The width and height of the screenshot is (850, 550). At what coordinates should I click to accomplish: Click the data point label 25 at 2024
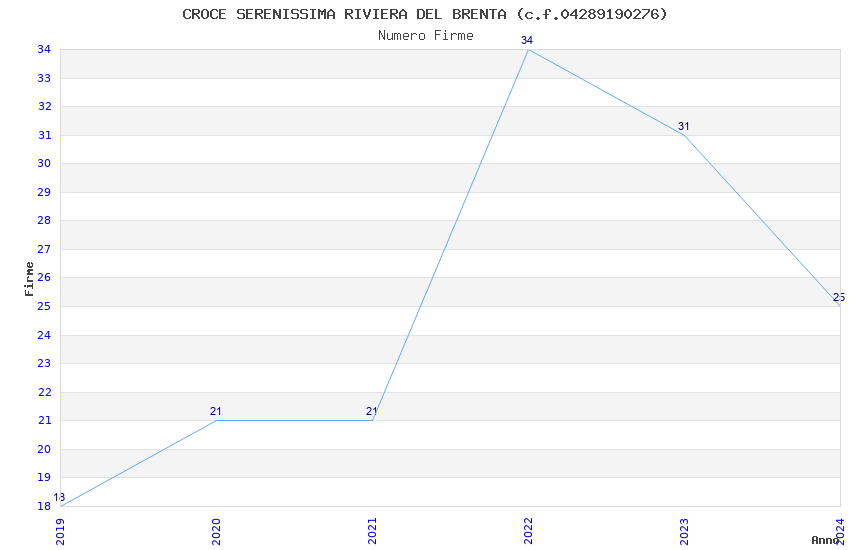(x=839, y=297)
